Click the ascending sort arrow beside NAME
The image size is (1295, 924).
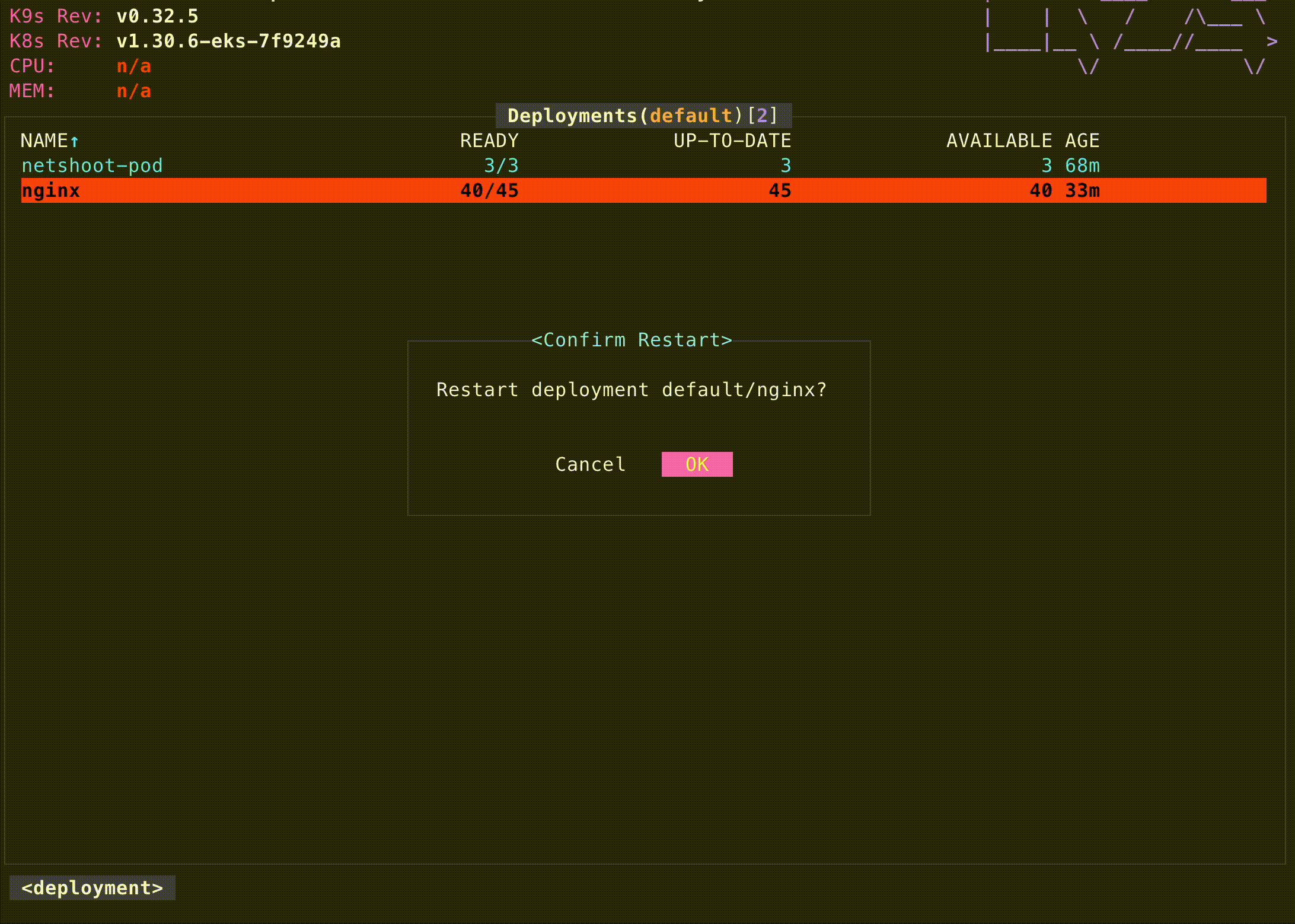[75, 141]
